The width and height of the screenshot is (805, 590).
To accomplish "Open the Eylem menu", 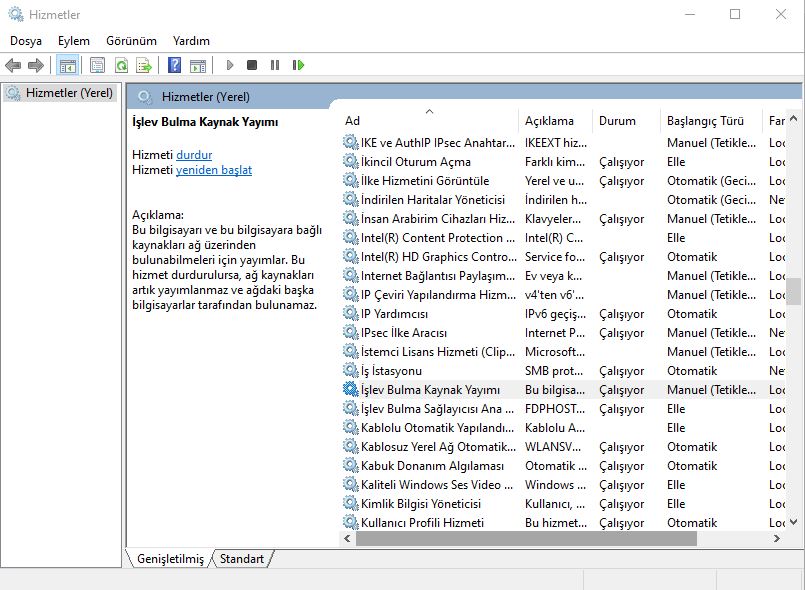I will click(73, 41).
